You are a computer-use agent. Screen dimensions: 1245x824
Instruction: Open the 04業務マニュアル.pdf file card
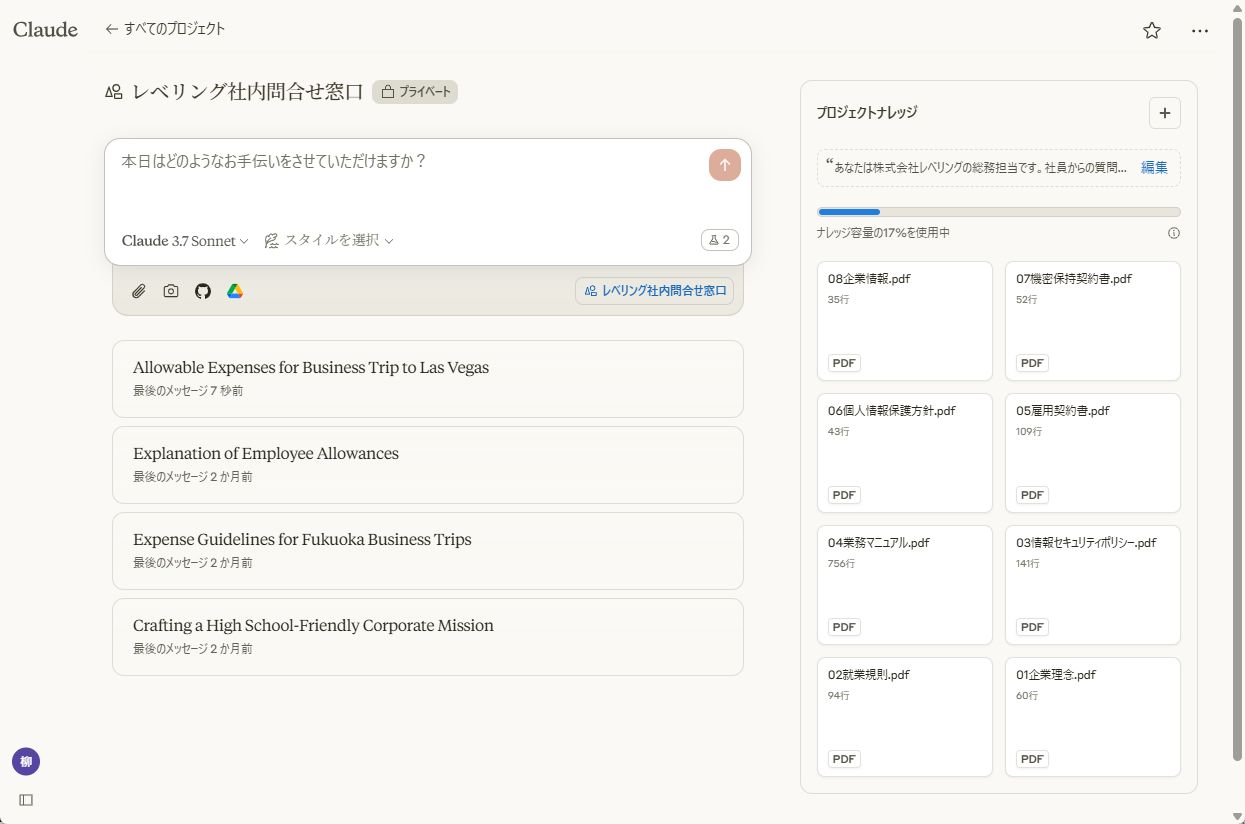[904, 585]
